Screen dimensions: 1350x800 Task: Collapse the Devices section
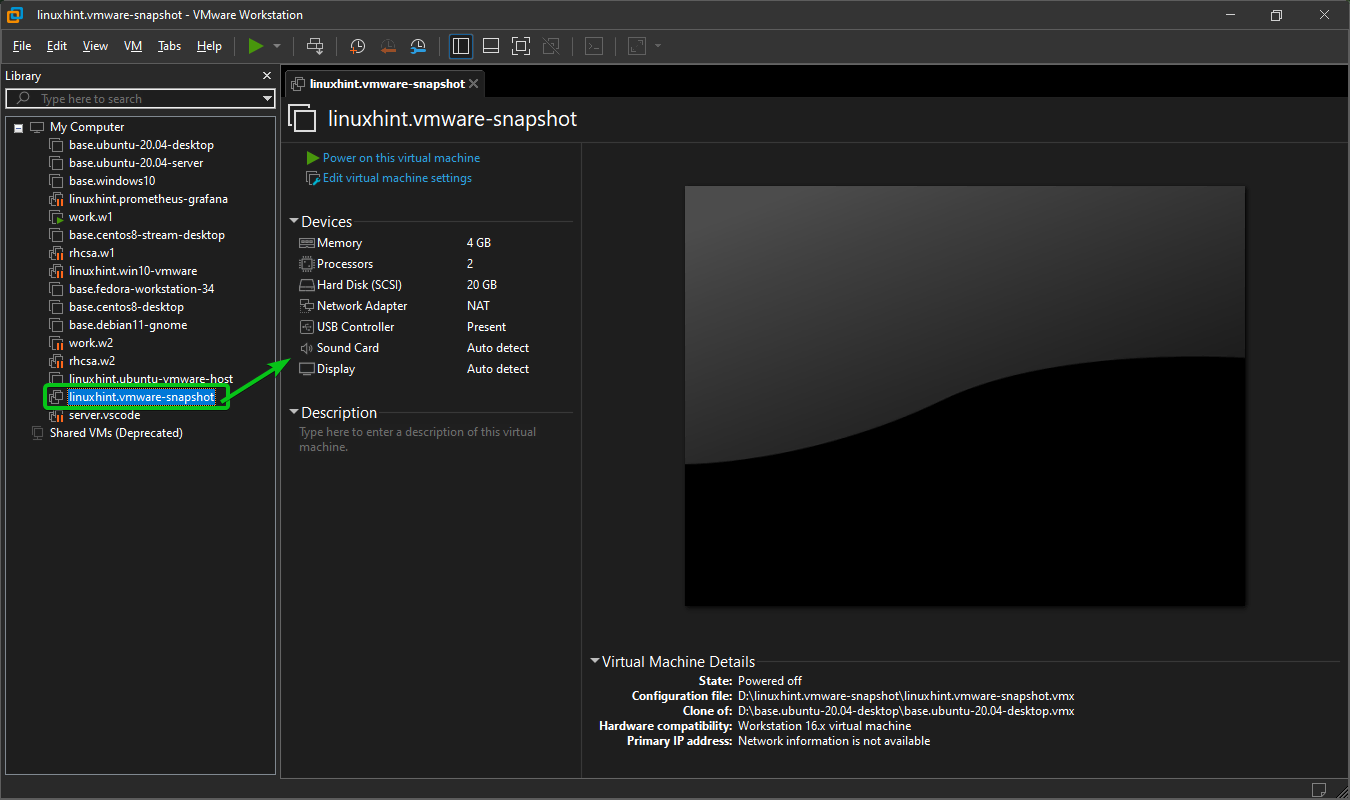coord(294,221)
